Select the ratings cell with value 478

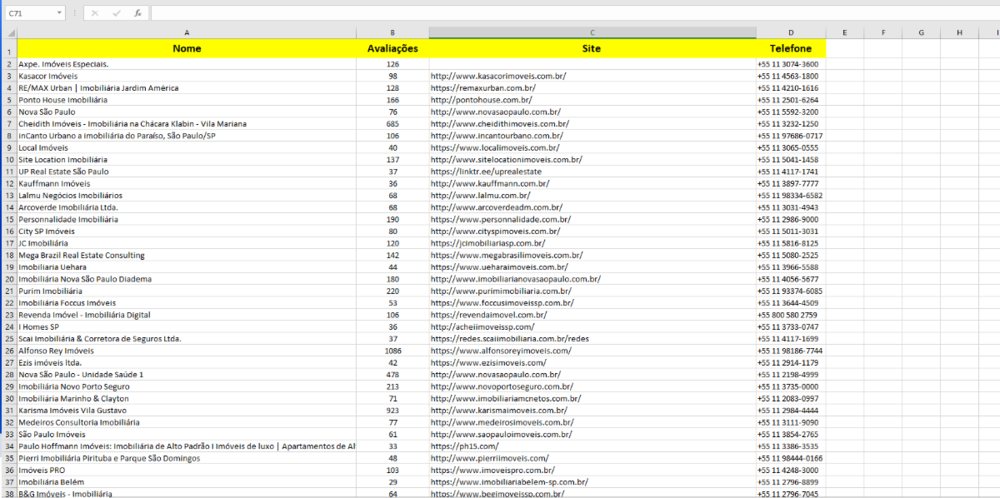pos(392,374)
